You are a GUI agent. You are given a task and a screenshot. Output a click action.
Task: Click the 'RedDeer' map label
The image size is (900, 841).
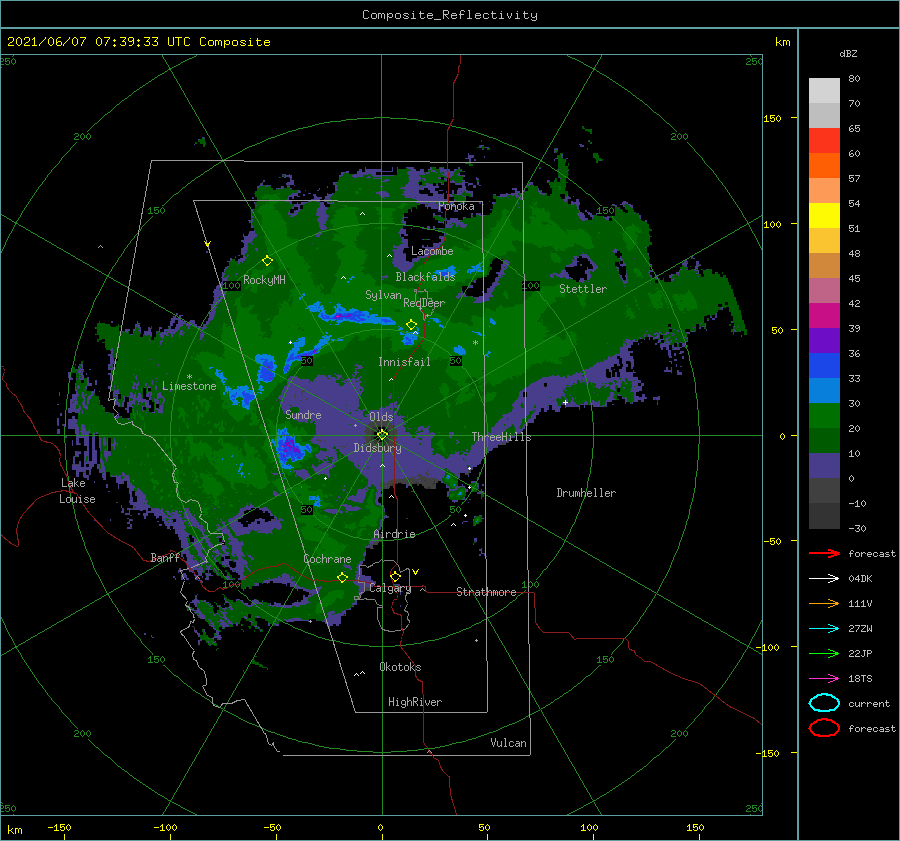(x=424, y=303)
